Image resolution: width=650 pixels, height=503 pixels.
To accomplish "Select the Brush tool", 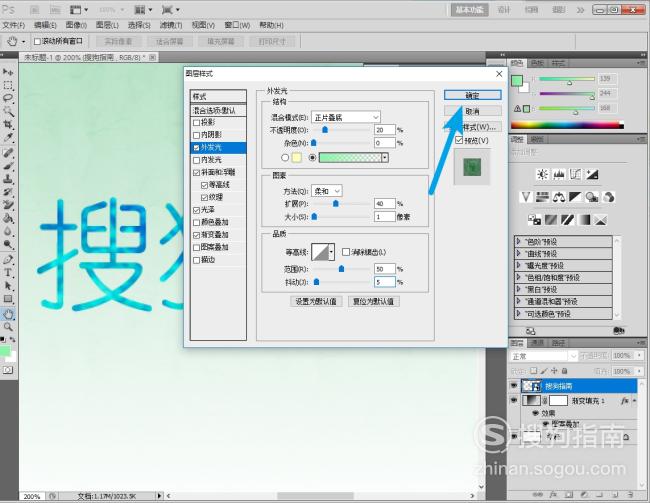I will [x=8, y=166].
